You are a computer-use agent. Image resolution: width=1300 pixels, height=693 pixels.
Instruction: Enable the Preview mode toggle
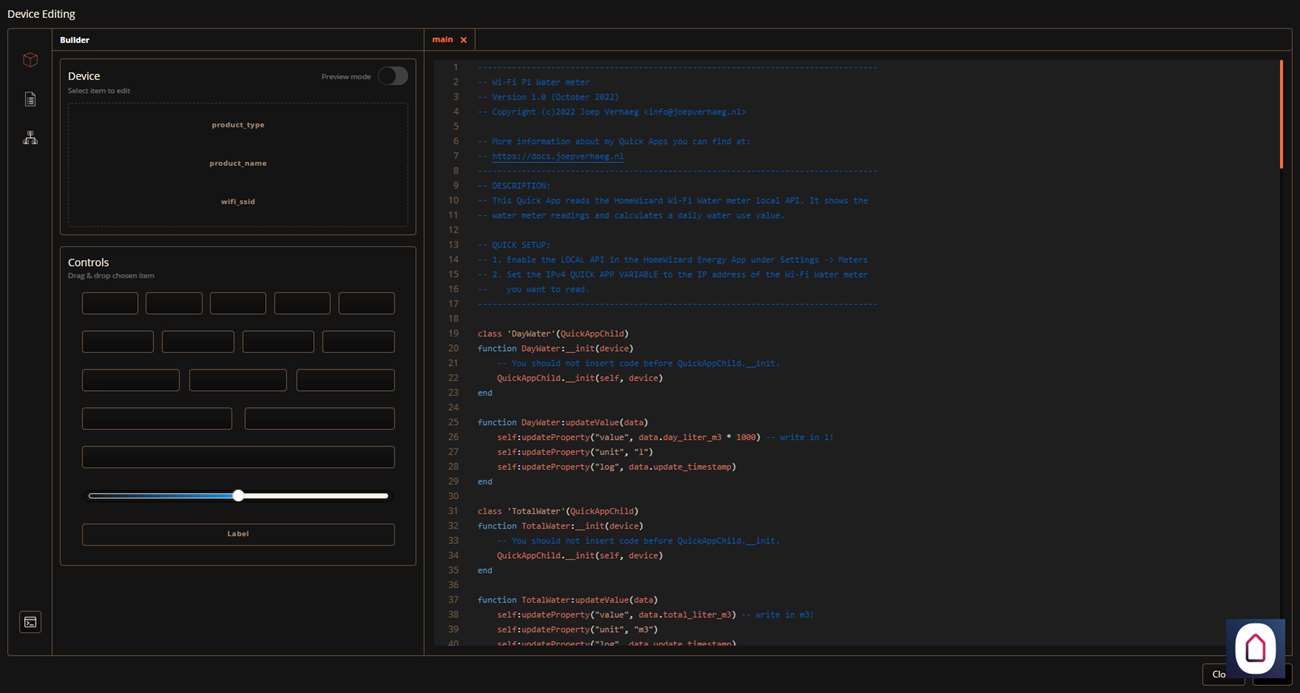tap(392, 76)
